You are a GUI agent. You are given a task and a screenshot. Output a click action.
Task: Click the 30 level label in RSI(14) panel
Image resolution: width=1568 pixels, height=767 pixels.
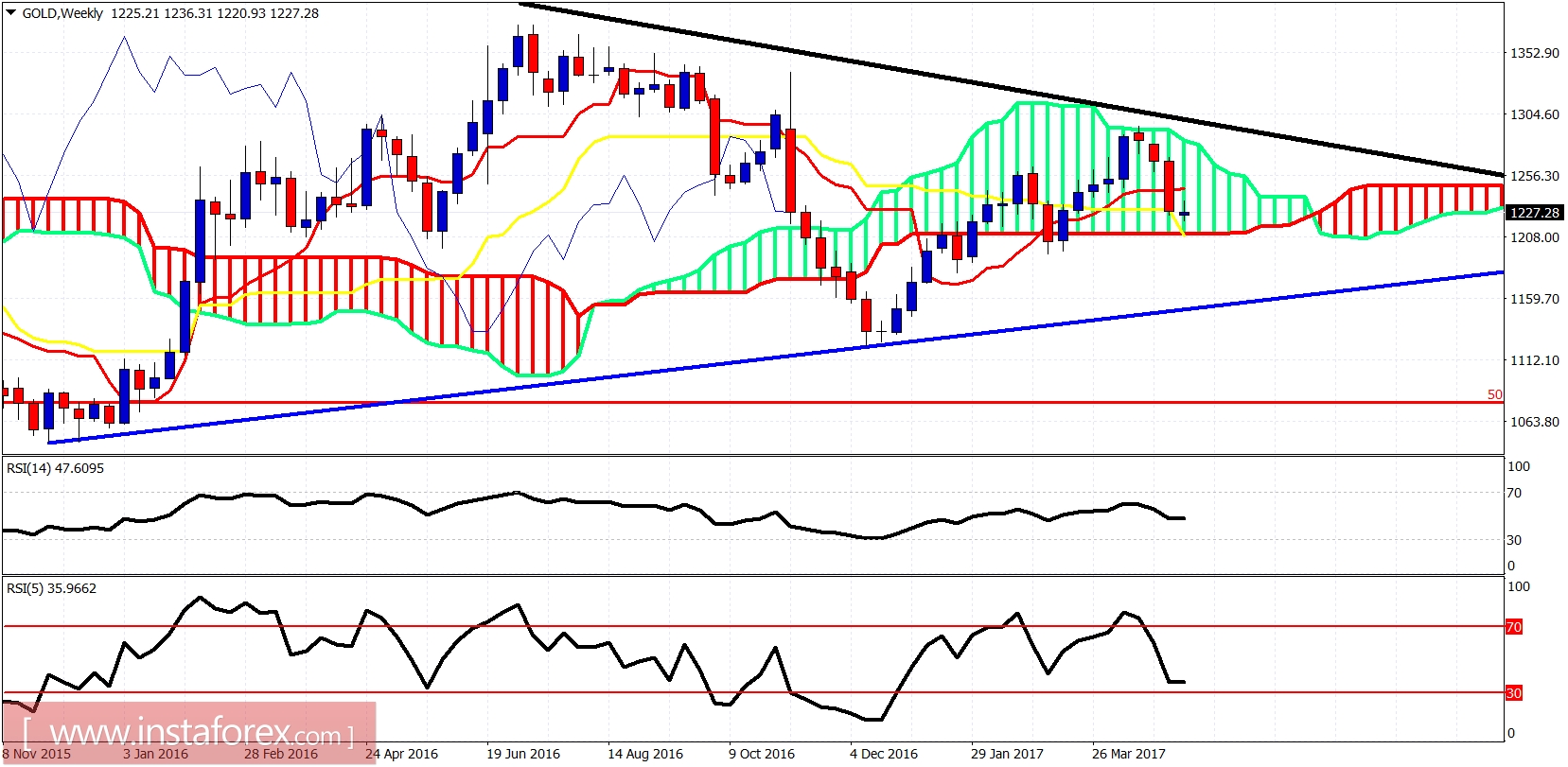pyautogui.click(x=1515, y=540)
